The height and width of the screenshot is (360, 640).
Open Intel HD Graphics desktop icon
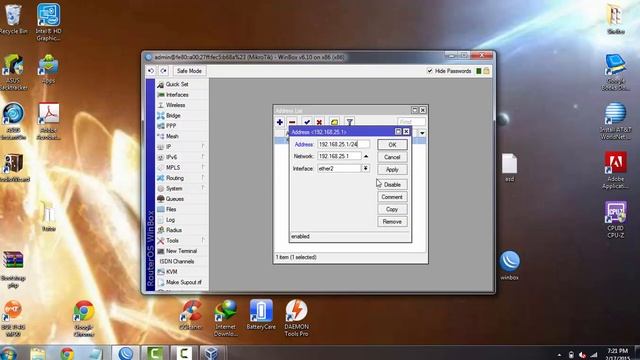pos(48,21)
